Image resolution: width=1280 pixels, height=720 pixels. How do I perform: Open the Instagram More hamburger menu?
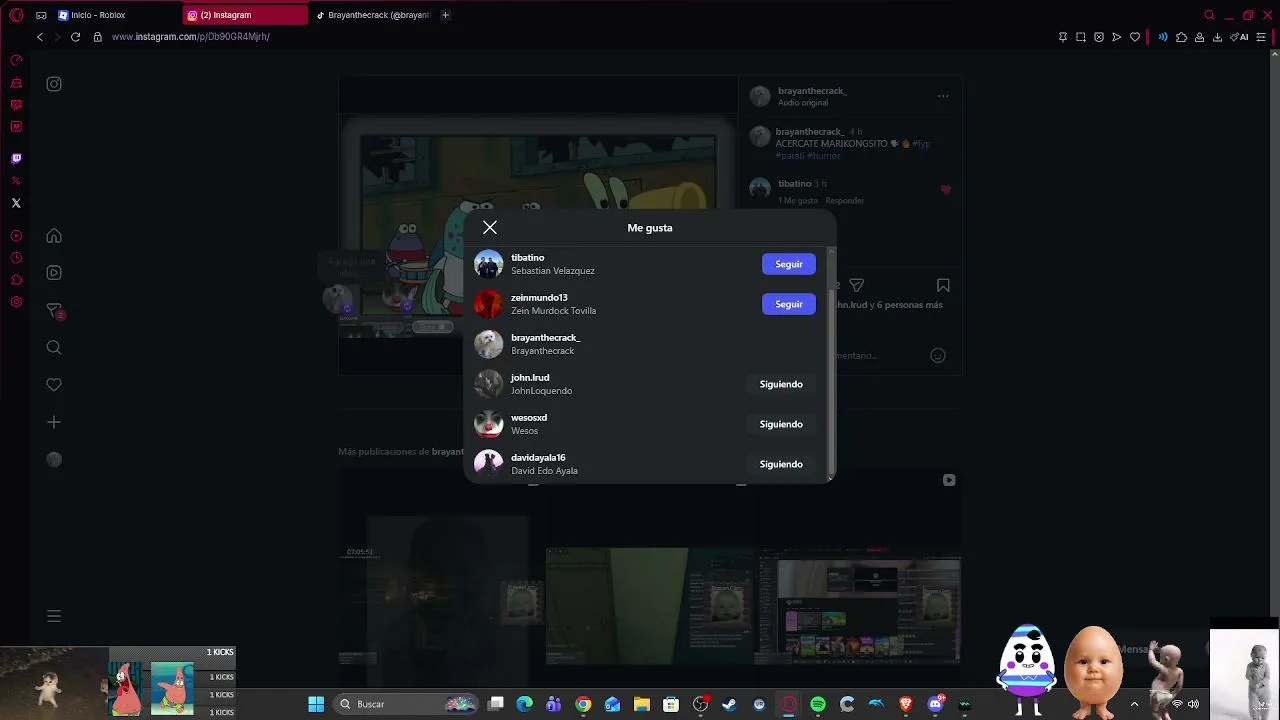point(54,616)
